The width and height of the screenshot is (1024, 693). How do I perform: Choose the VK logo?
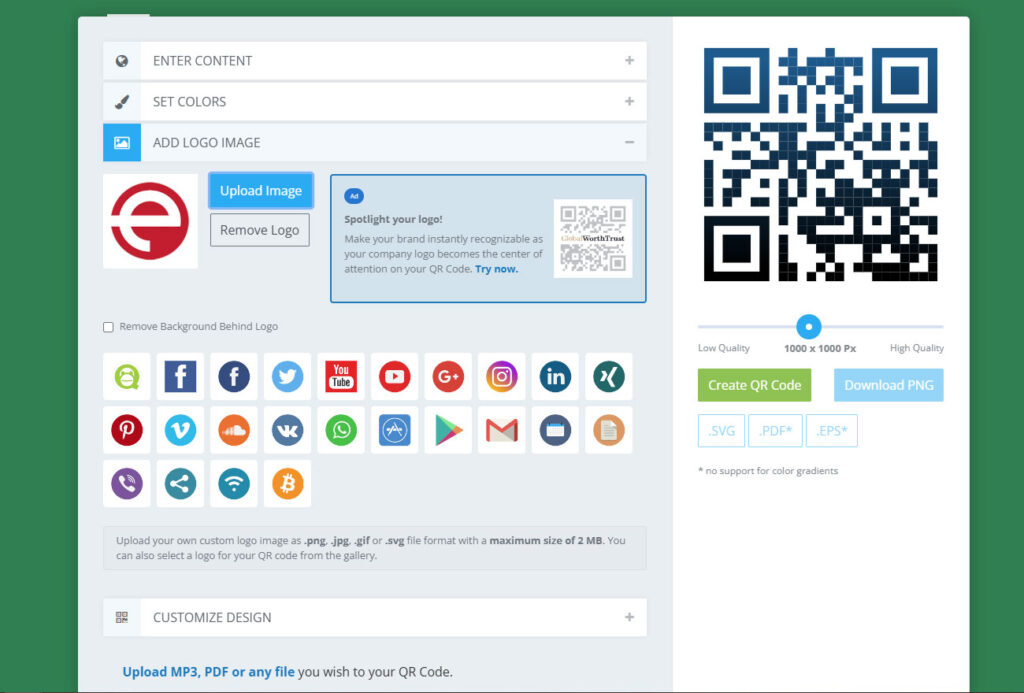coord(287,430)
